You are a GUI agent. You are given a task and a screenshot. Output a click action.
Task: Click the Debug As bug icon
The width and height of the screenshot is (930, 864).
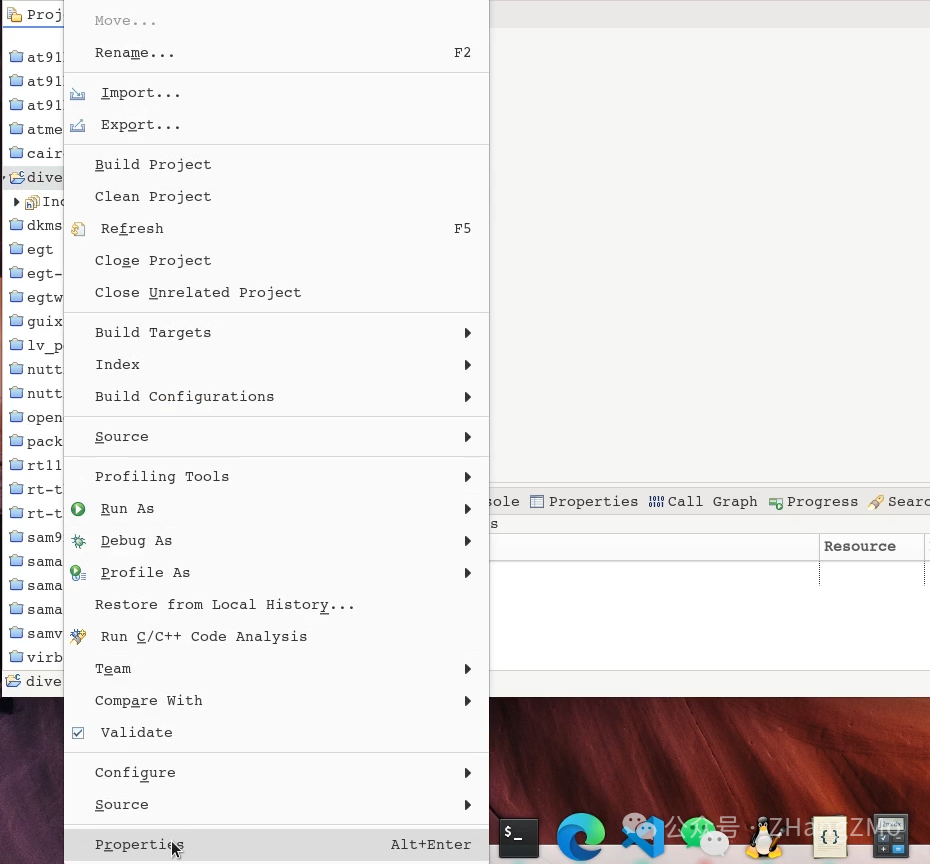(x=78, y=541)
